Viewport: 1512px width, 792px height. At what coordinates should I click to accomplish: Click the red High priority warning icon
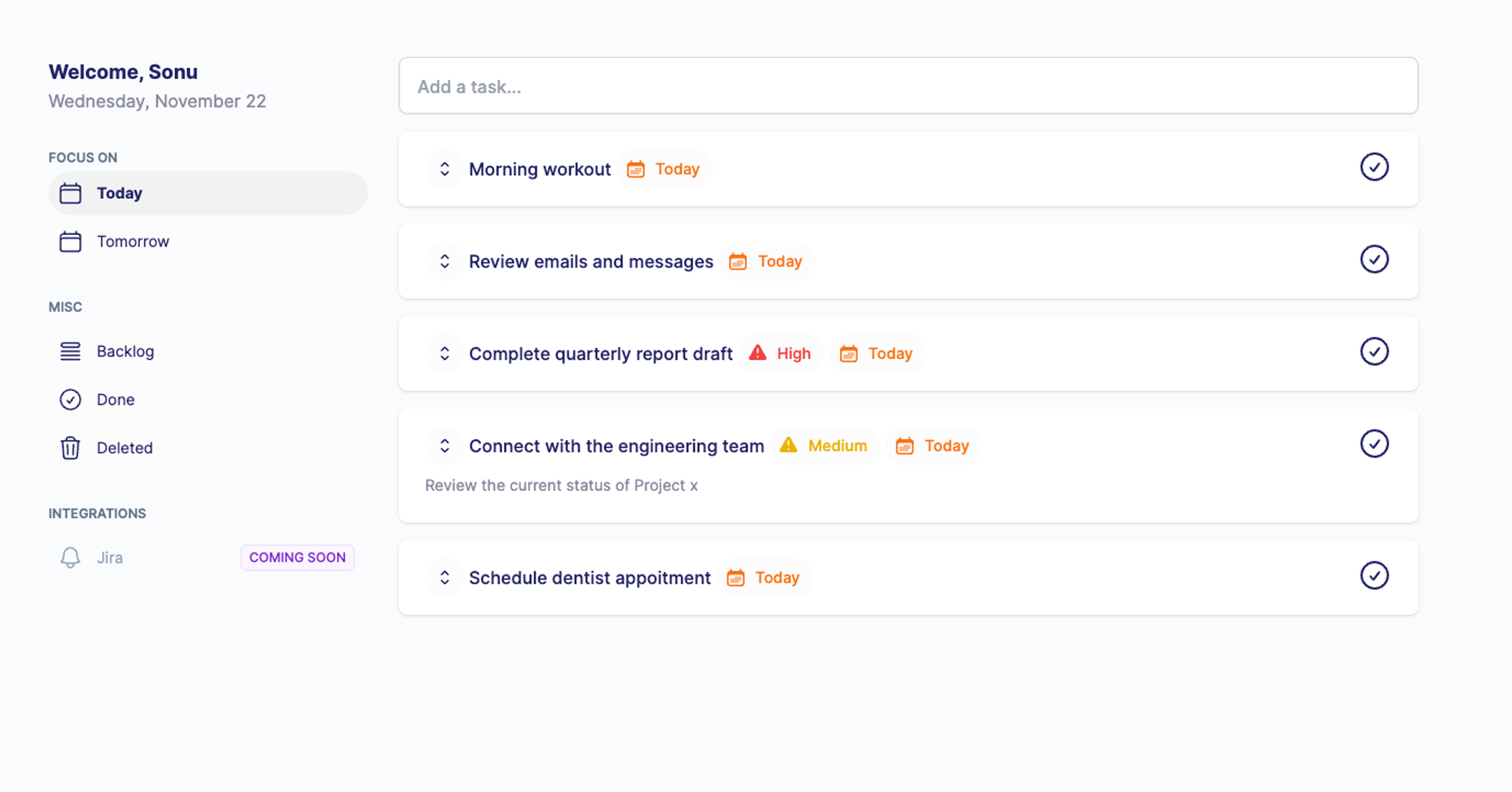[x=757, y=353]
